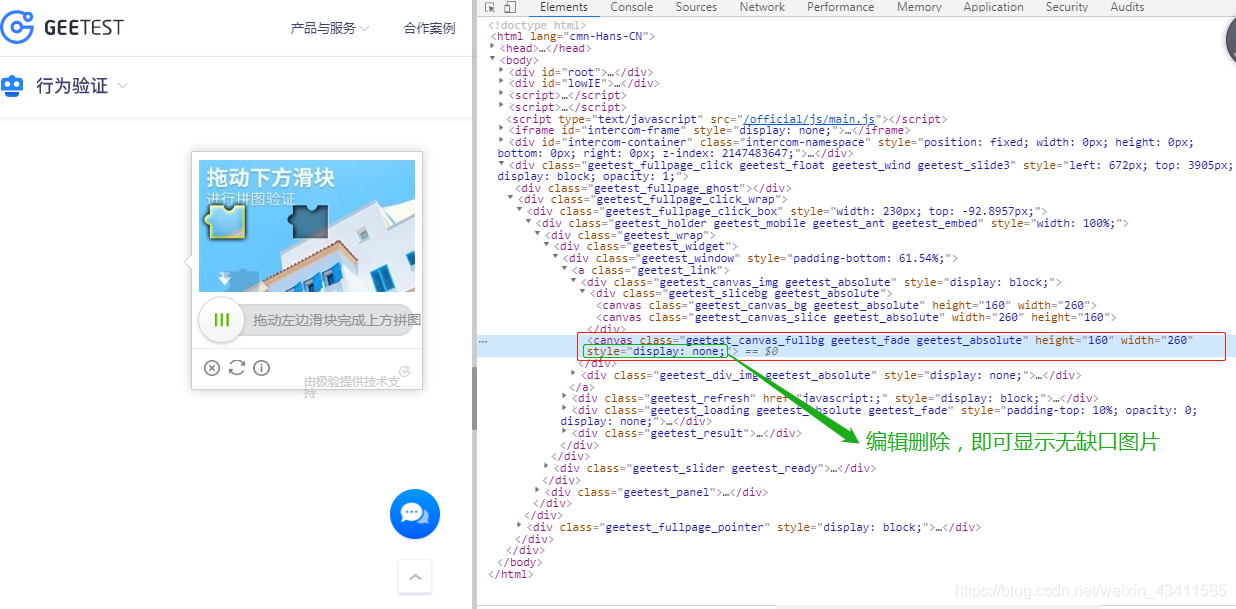Click the robot icon beside 行为验证
Image resolution: width=1236 pixels, height=609 pixels.
[x=12, y=86]
